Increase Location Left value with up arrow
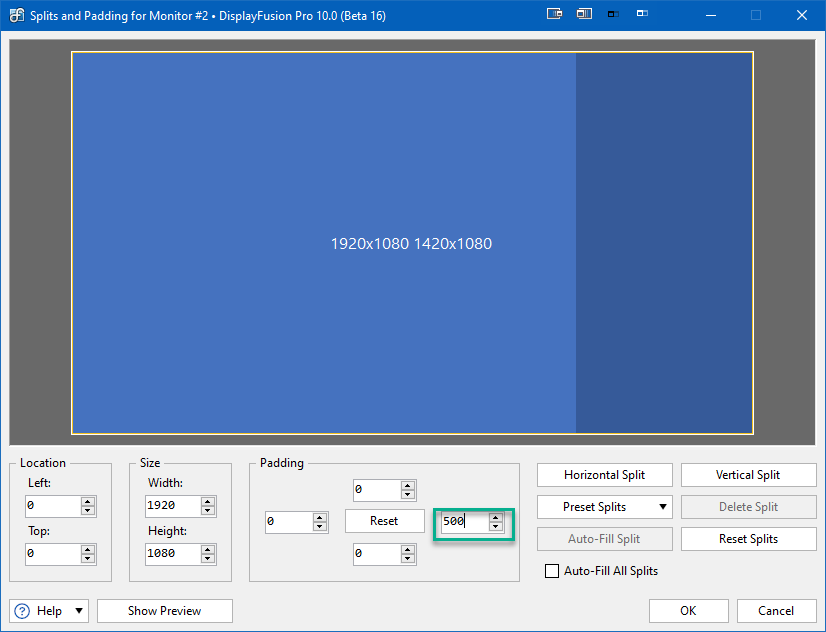Image resolution: width=826 pixels, height=632 pixels. point(88,501)
